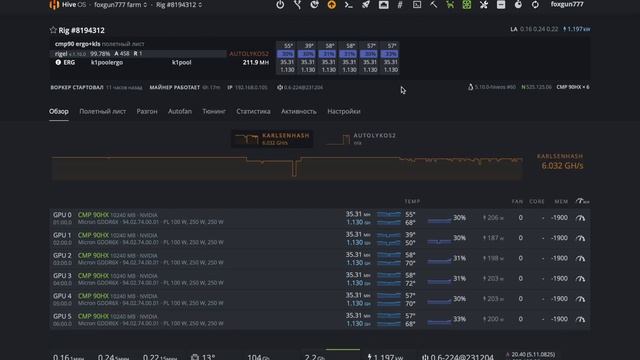Click the rocket flight sheet icon

click(366, 4)
